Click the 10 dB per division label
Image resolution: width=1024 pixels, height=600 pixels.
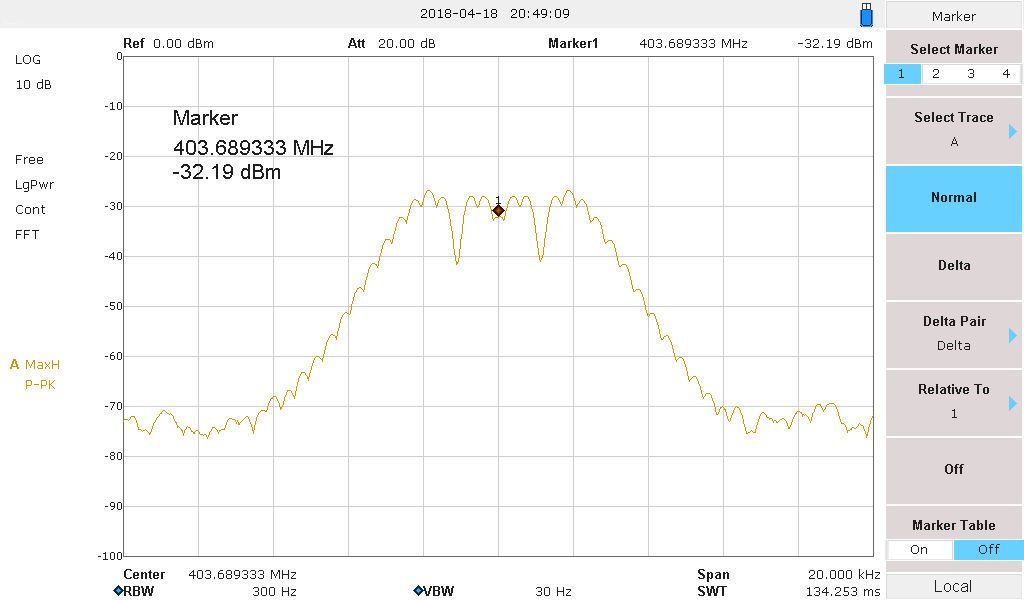coord(33,84)
